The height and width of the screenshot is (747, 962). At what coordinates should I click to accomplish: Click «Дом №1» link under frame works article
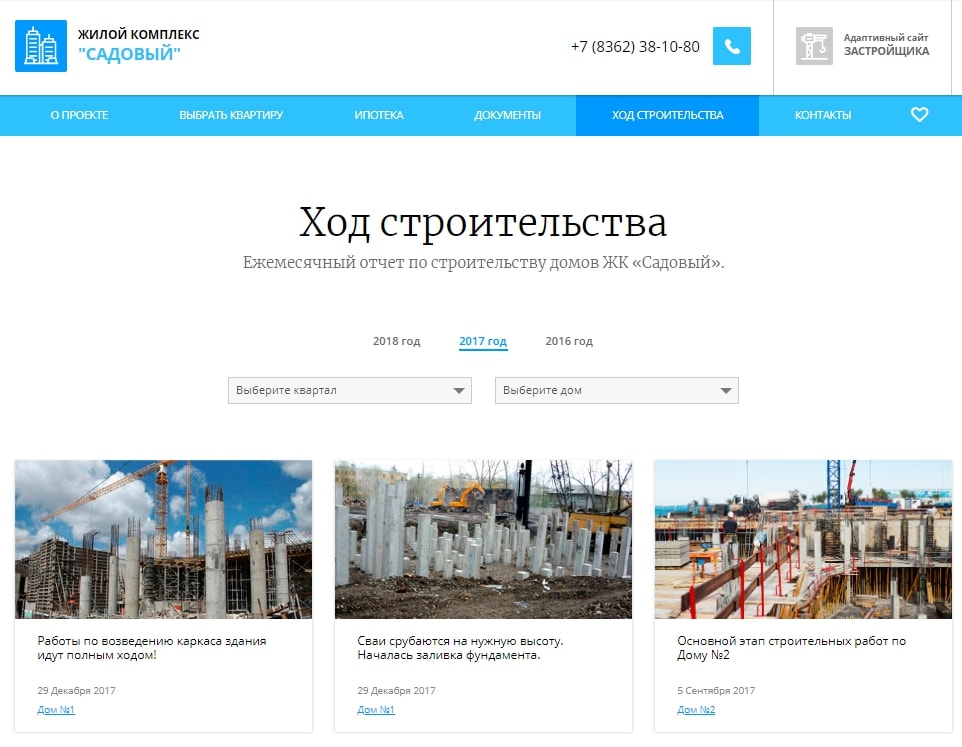[x=56, y=710]
